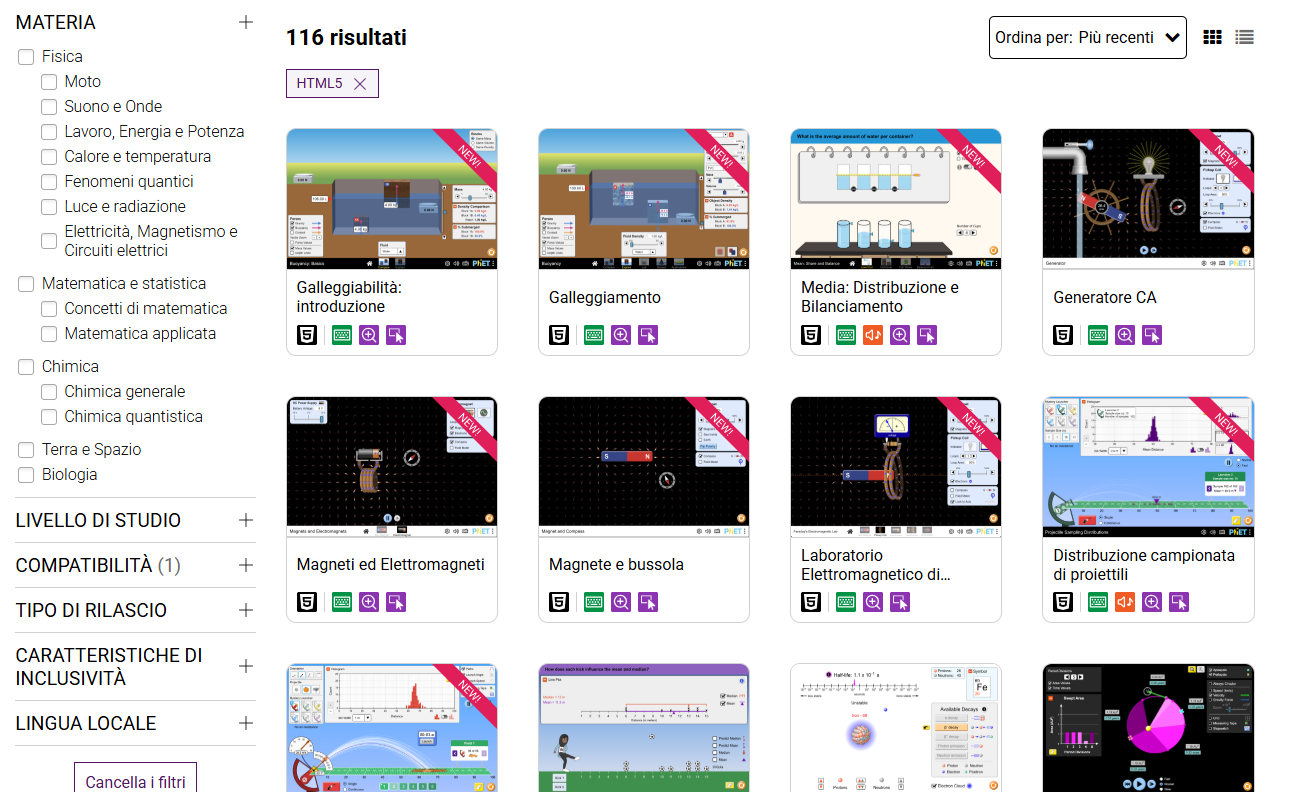The width and height of the screenshot is (1300, 792).
Task: Check the Matematica e statistica checkbox
Action: [x=26, y=284]
